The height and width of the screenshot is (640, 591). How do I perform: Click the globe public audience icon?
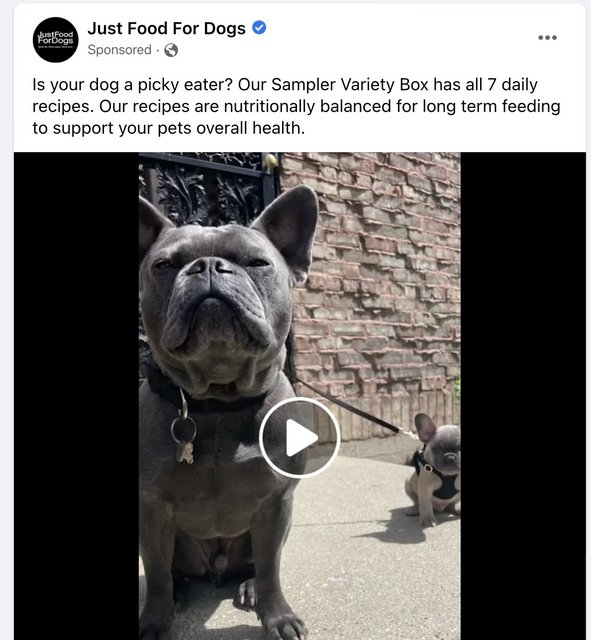tap(171, 50)
